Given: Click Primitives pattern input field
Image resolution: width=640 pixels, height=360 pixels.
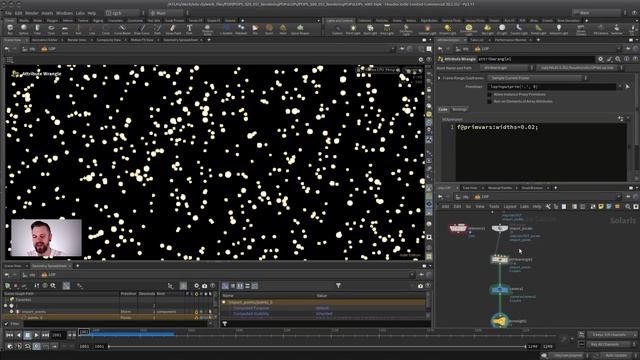Looking at the screenshot, I should 552,87.
